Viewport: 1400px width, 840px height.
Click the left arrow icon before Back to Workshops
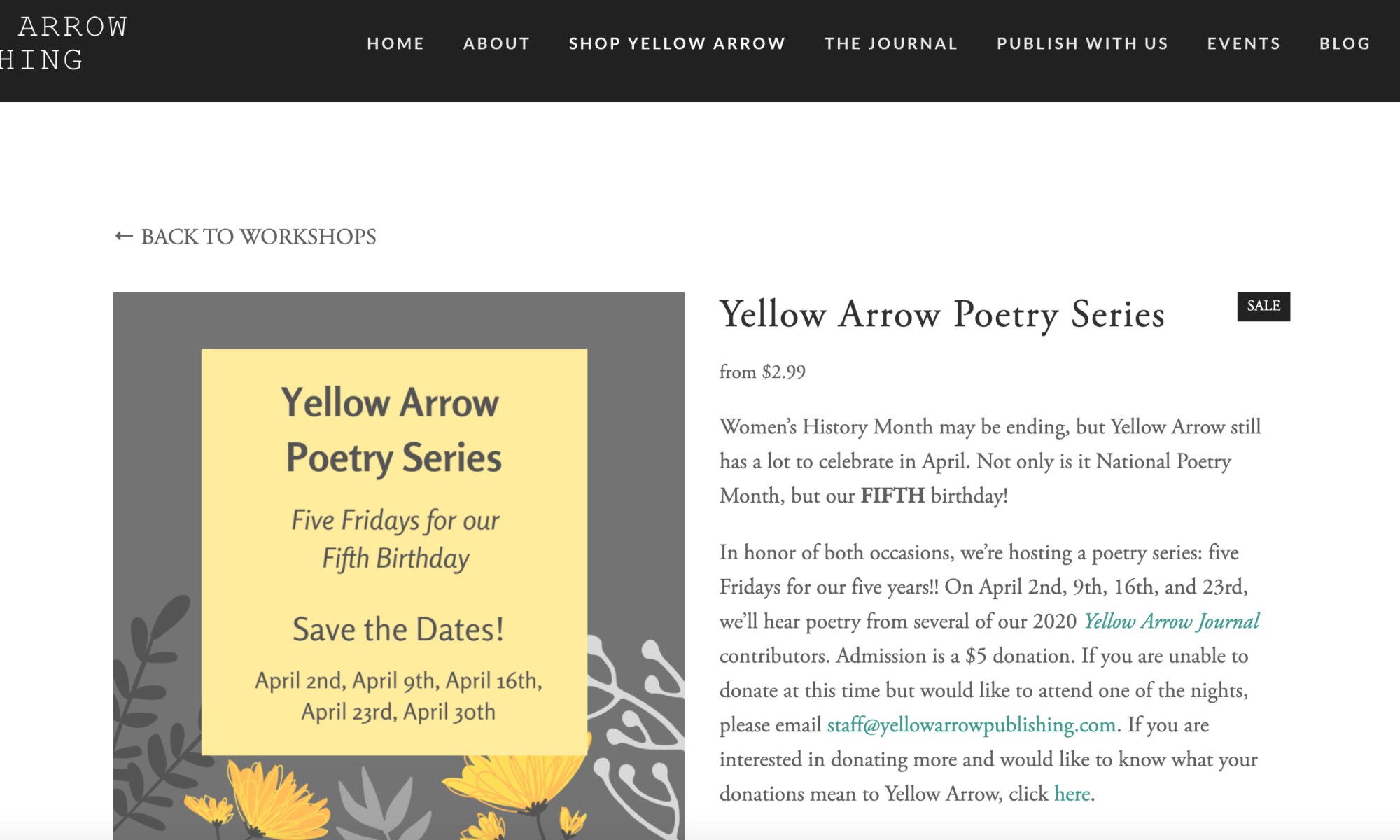(x=124, y=237)
